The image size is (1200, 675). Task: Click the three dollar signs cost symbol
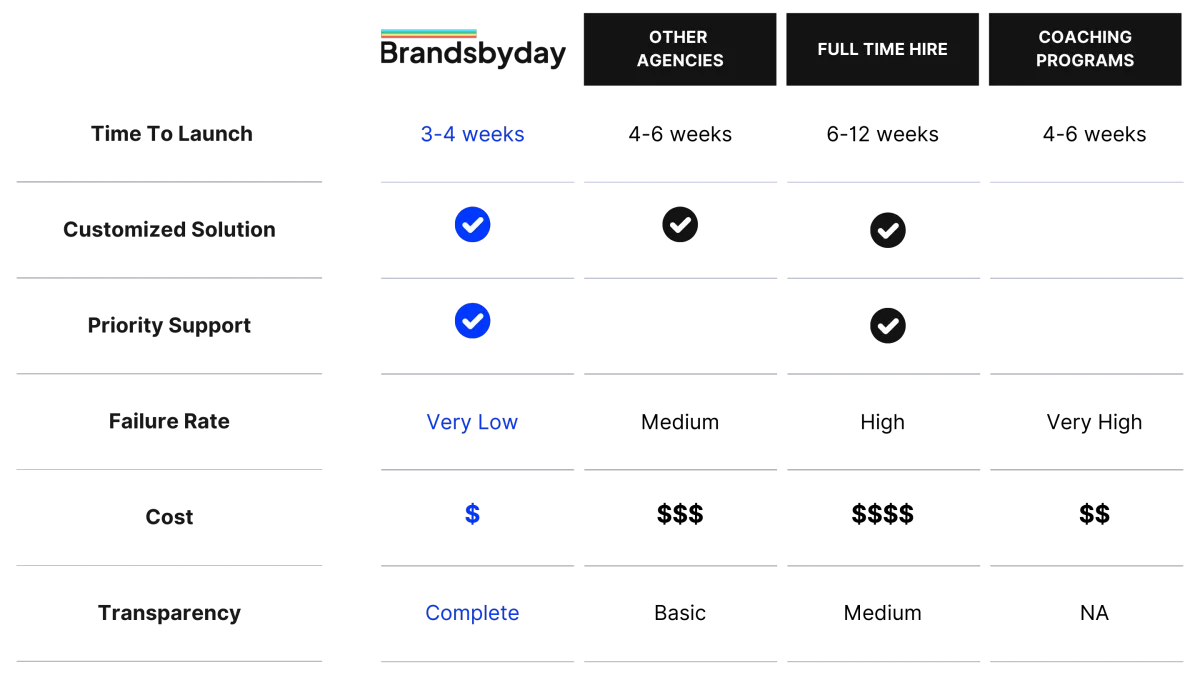[x=680, y=514]
